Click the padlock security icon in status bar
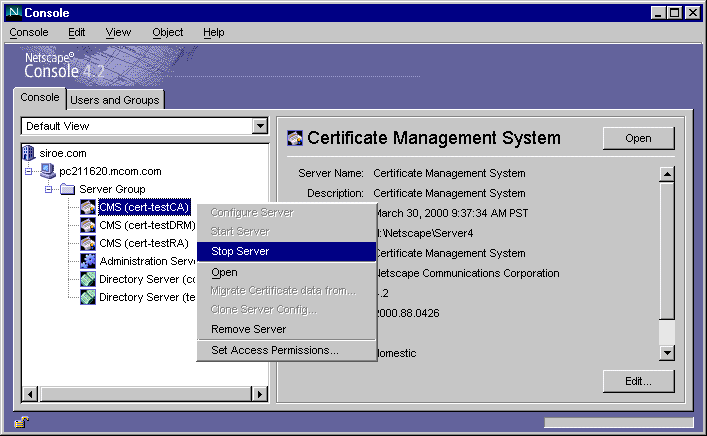 click(x=21, y=422)
